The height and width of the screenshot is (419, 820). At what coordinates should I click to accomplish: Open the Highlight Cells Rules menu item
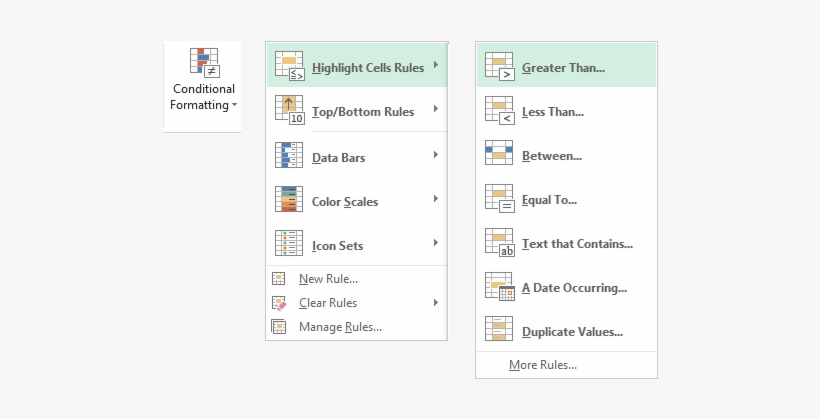tap(357, 65)
